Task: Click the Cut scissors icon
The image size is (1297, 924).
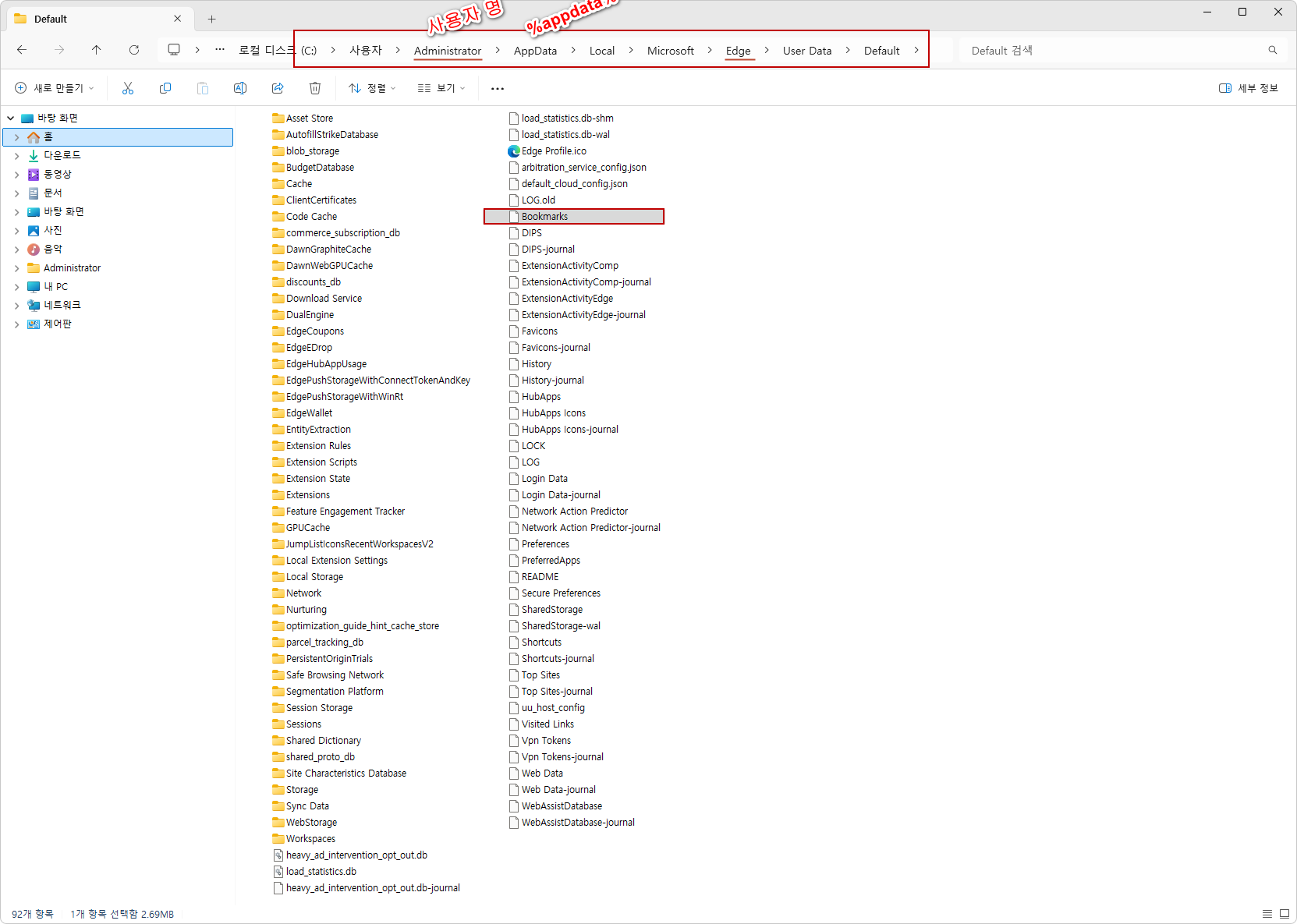Action: (x=128, y=88)
